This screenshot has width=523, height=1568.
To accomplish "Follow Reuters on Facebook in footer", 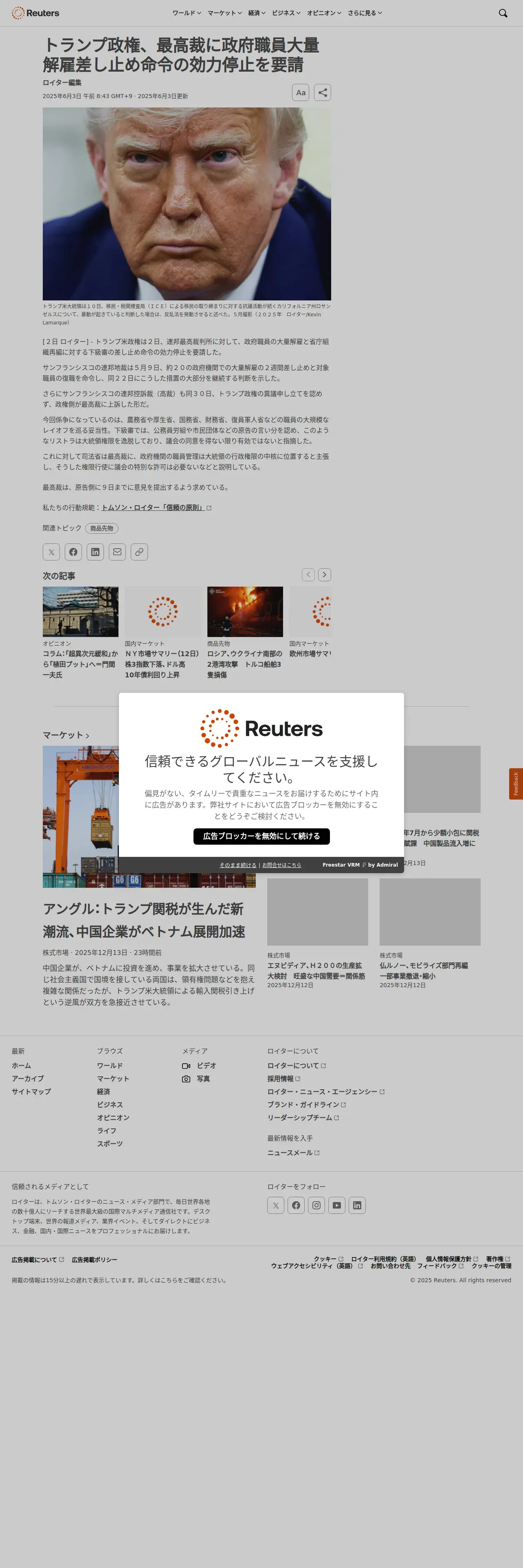I will (x=296, y=1205).
